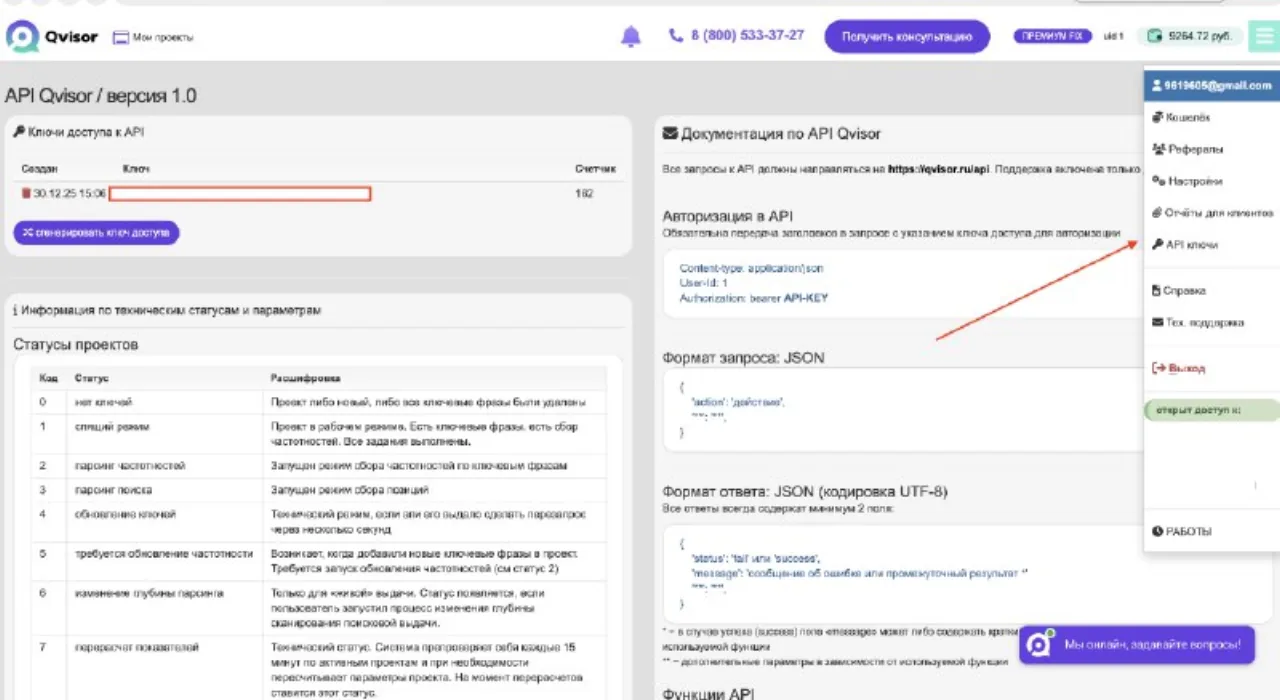Screen dimensions: 1280x700
Task: Click сгенерировать ключ доступа button
Action: pos(96,232)
